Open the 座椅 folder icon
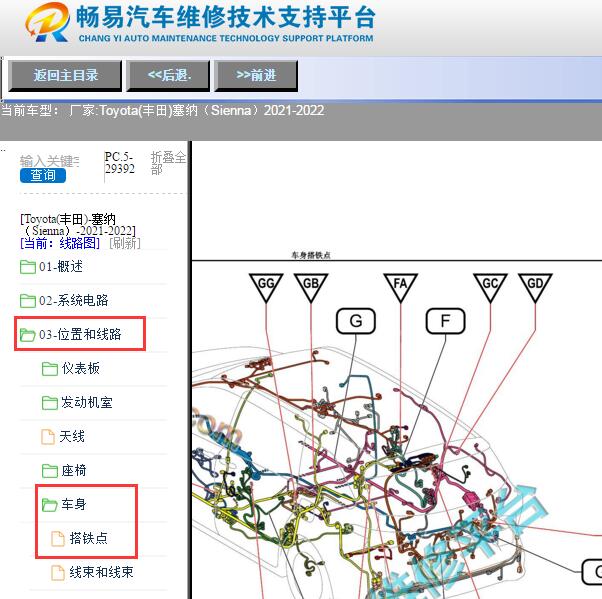Image resolution: width=602 pixels, height=599 pixels. point(50,470)
